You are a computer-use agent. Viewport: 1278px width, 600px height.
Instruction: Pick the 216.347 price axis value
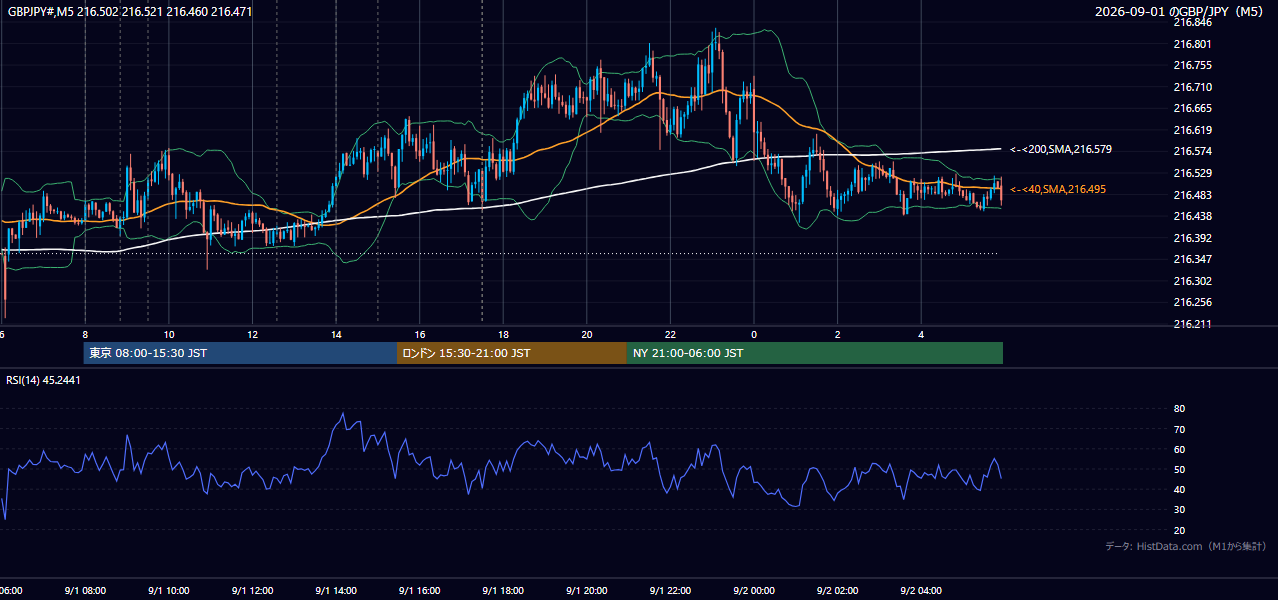[1192, 260]
